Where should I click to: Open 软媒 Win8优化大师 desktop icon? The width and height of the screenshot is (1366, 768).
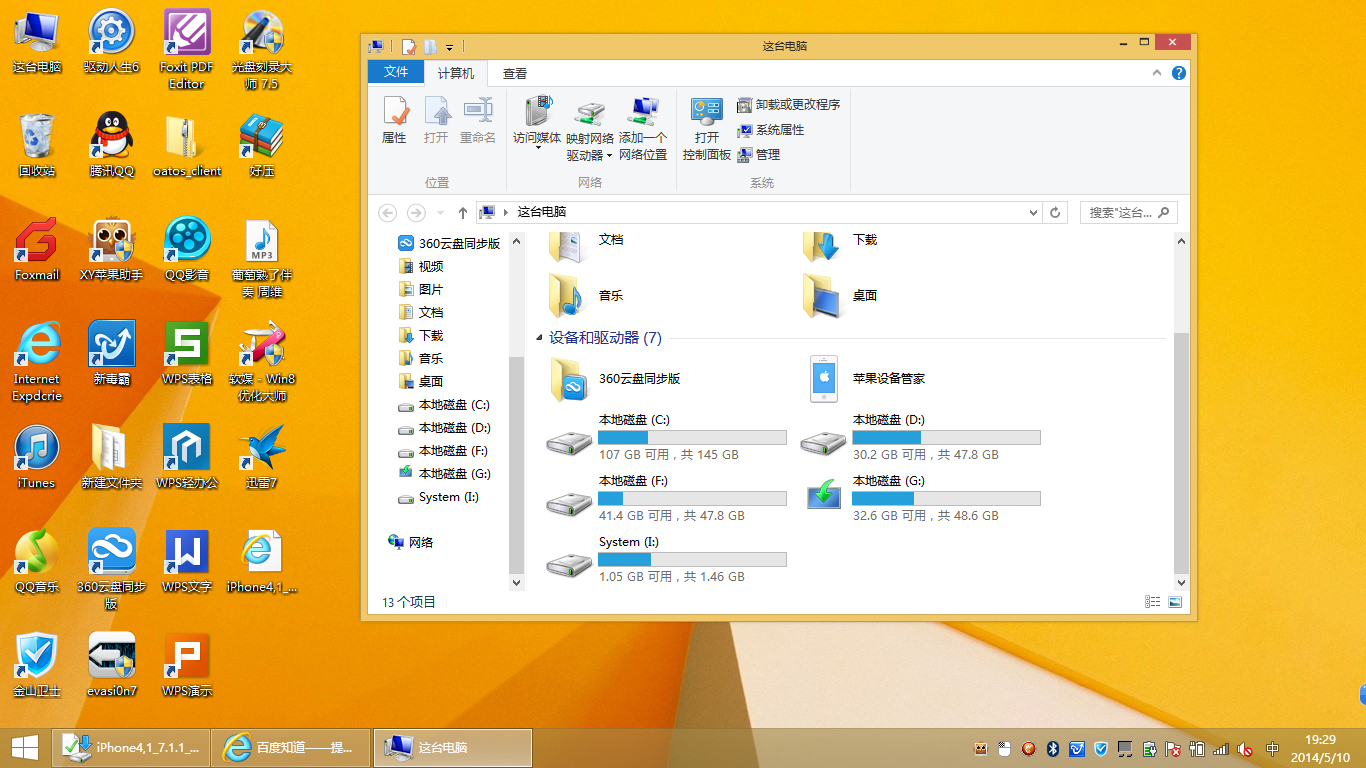coord(262,345)
